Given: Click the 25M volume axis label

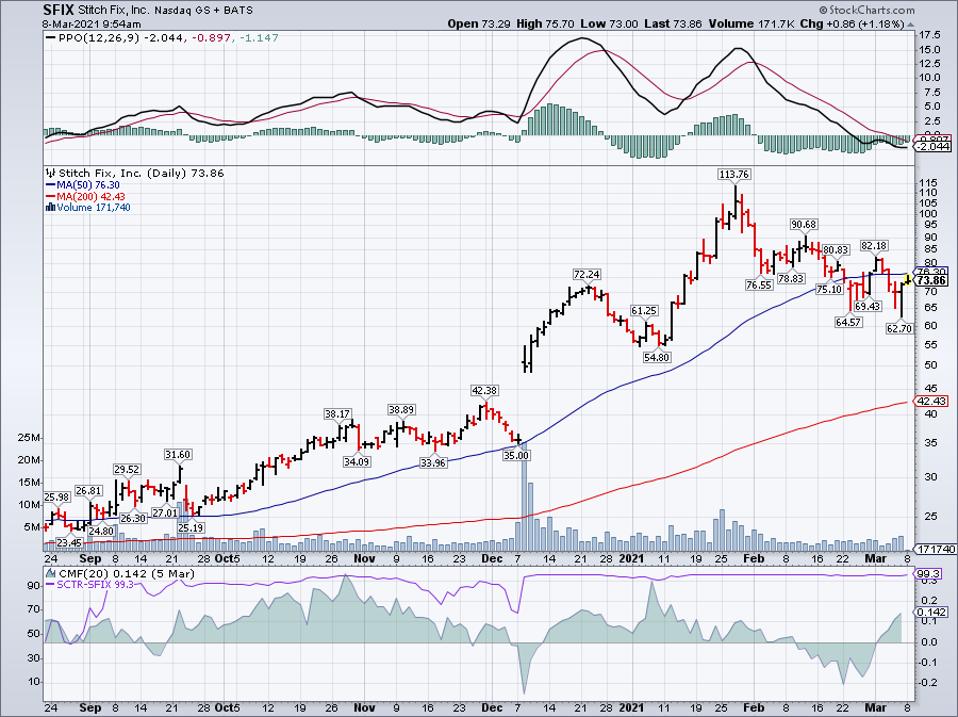Looking at the screenshot, I should point(29,439).
